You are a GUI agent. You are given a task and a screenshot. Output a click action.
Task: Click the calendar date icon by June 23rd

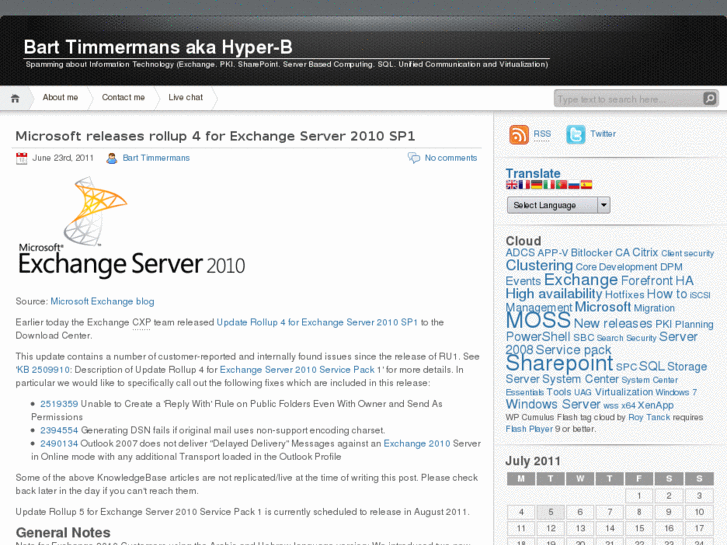[x=21, y=158]
